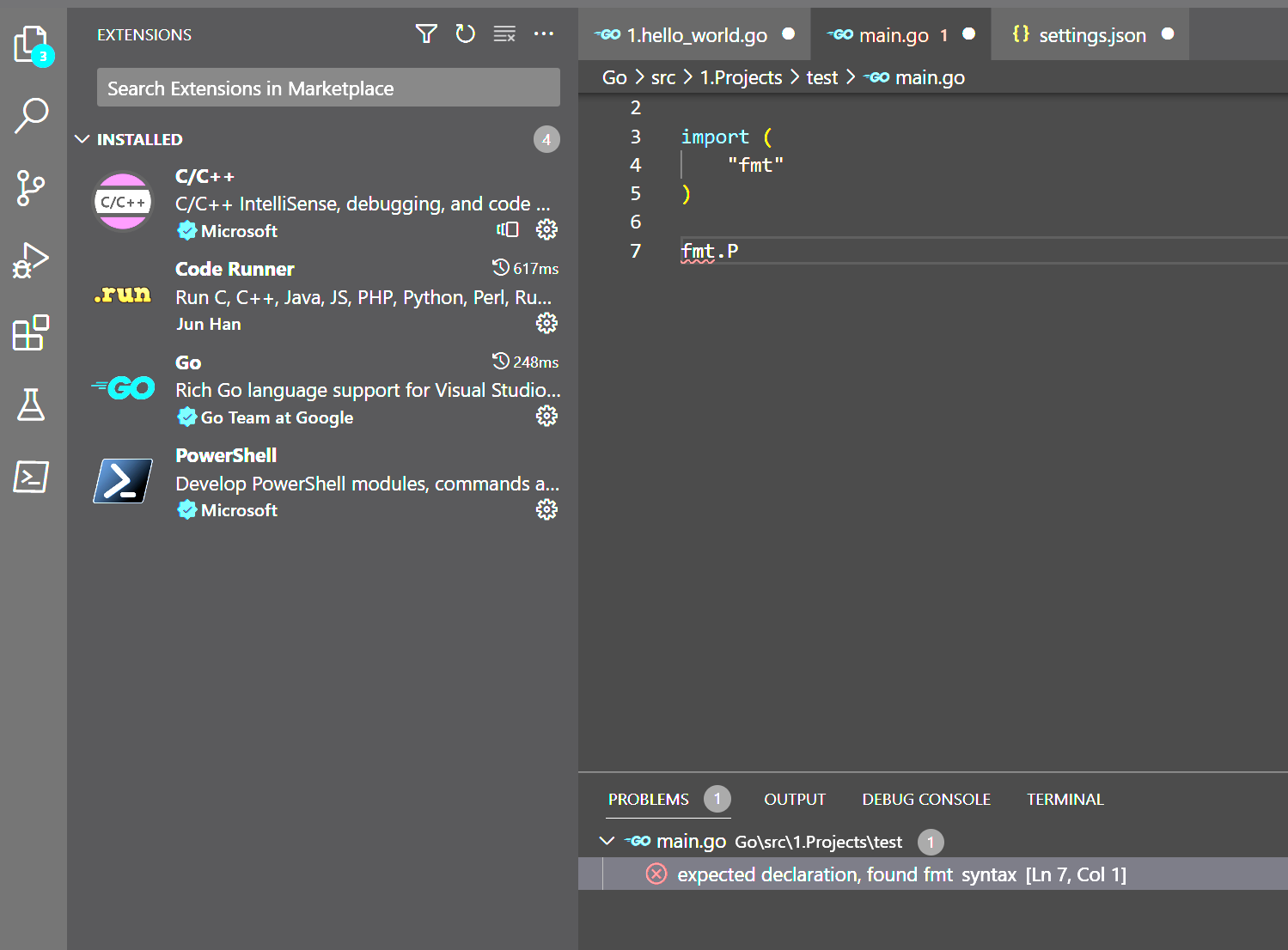The image size is (1288, 950).
Task: Click the split editor icon on C/C++ extension
Action: [x=507, y=229]
